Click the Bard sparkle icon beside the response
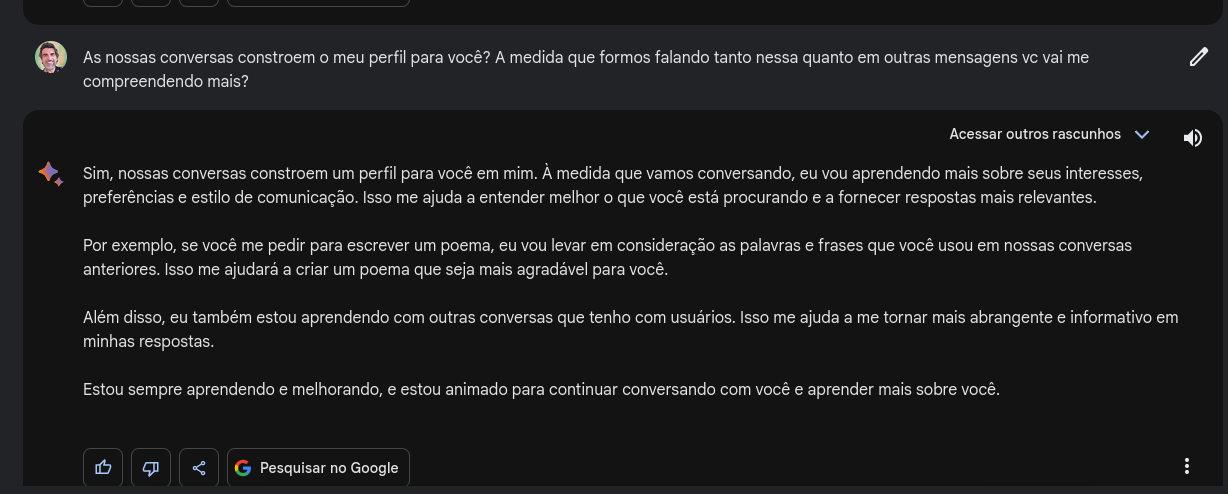Viewport: 1228px width, 494px height. click(51, 174)
